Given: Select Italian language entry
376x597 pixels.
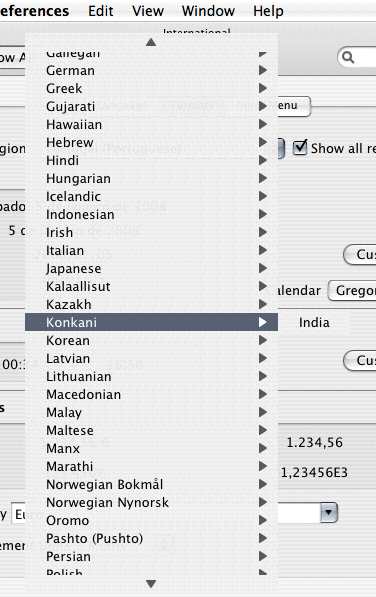Looking at the screenshot, I should [x=151, y=251].
